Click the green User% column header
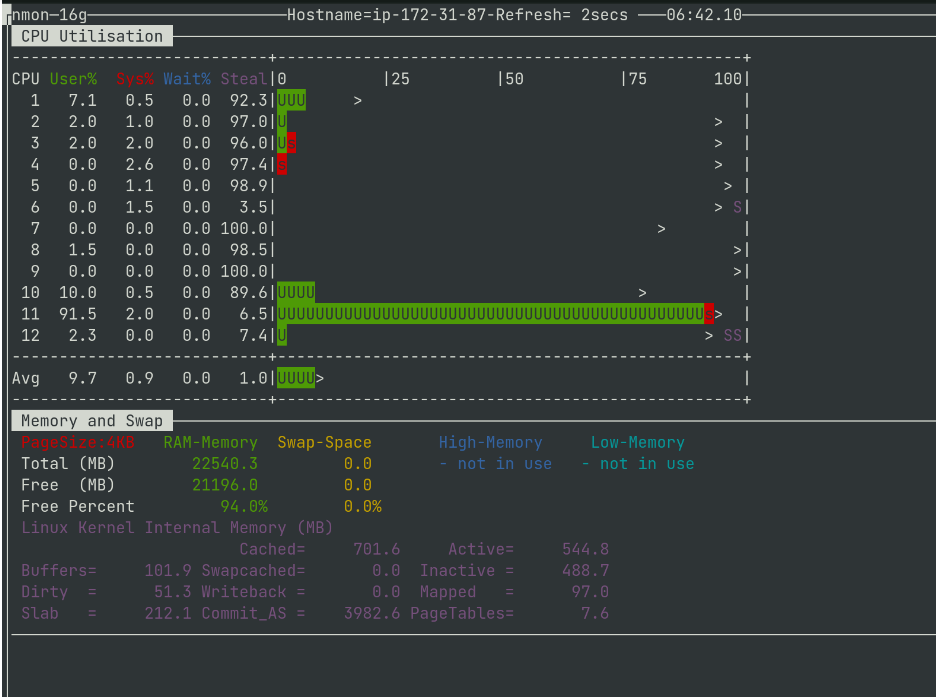 click(73, 79)
